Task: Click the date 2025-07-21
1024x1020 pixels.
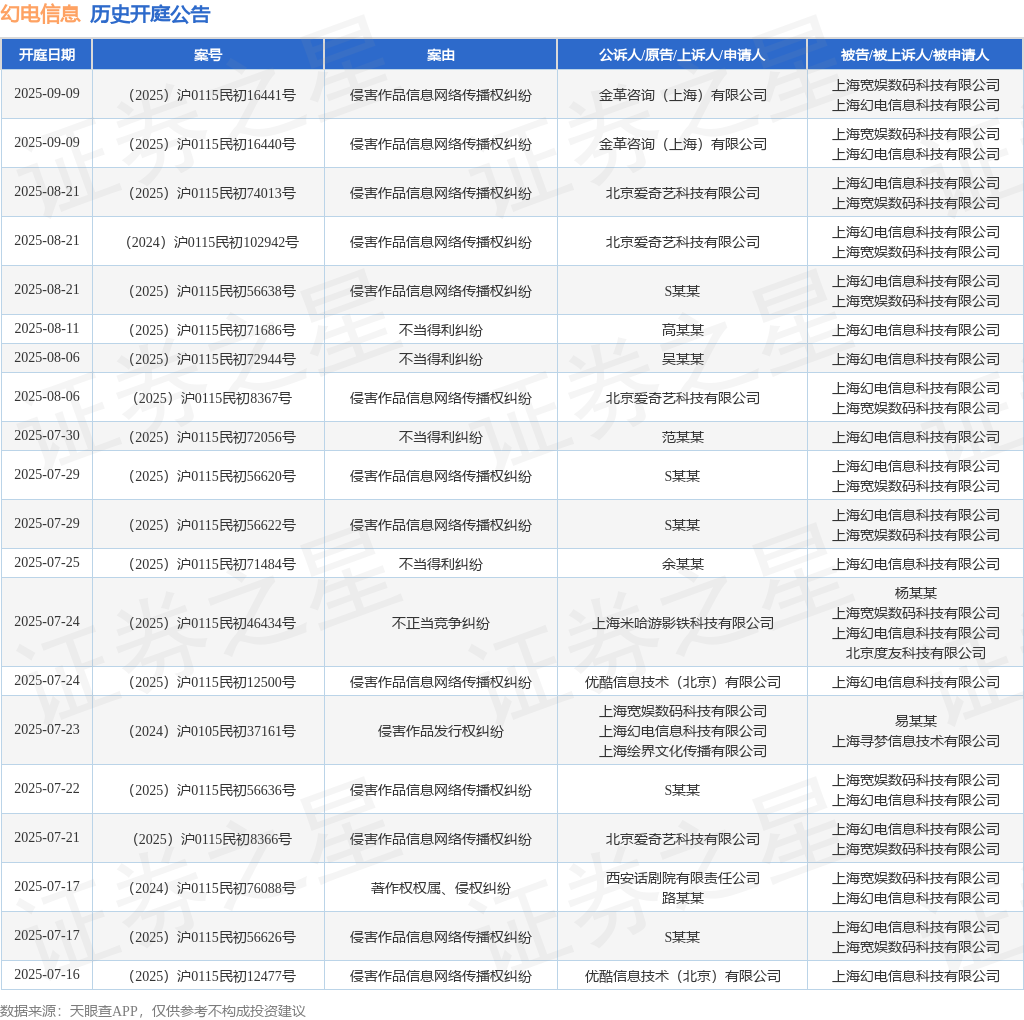Action: click(46, 838)
